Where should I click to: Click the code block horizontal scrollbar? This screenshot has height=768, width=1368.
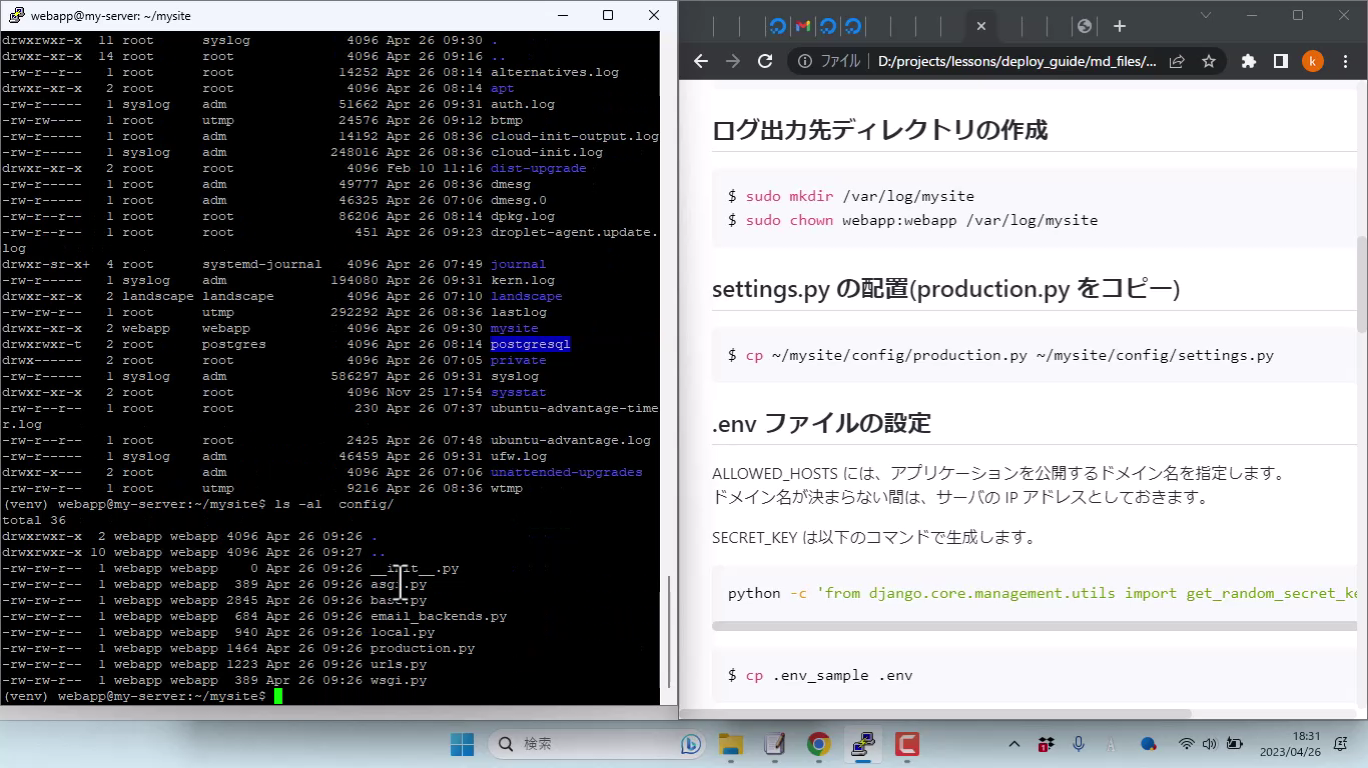[1033, 626]
